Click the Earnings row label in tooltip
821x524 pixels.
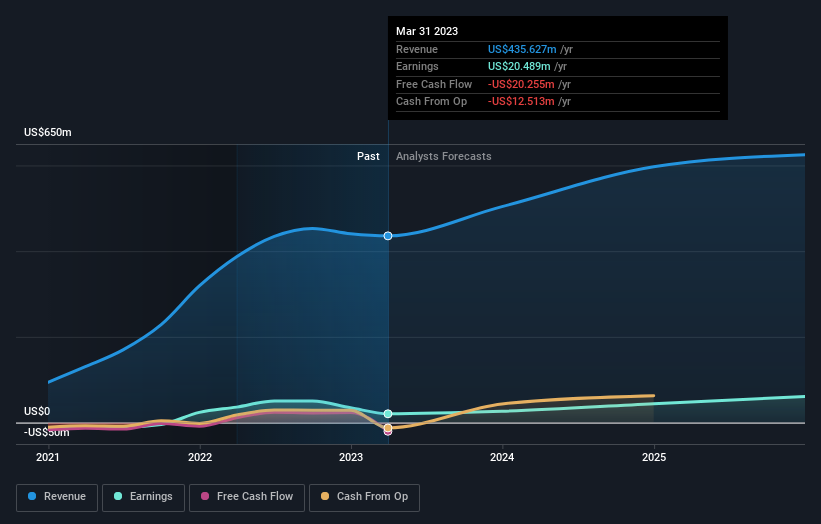point(417,66)
